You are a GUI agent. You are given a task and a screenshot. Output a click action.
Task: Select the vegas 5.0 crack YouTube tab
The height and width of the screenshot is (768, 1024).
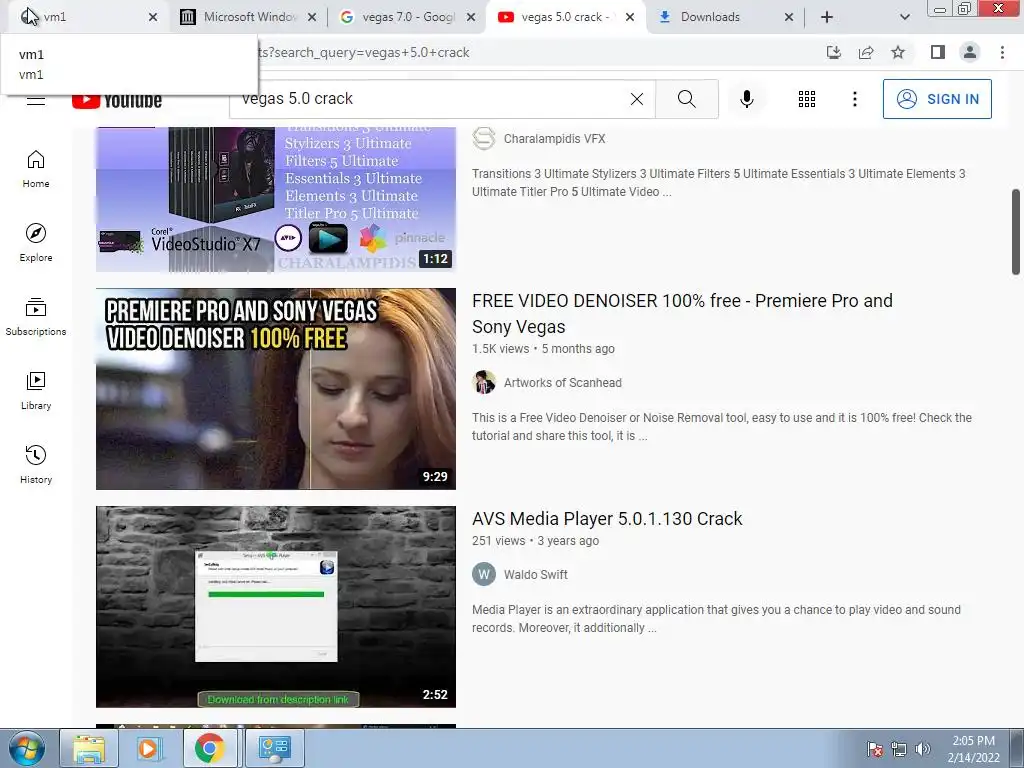564,17
